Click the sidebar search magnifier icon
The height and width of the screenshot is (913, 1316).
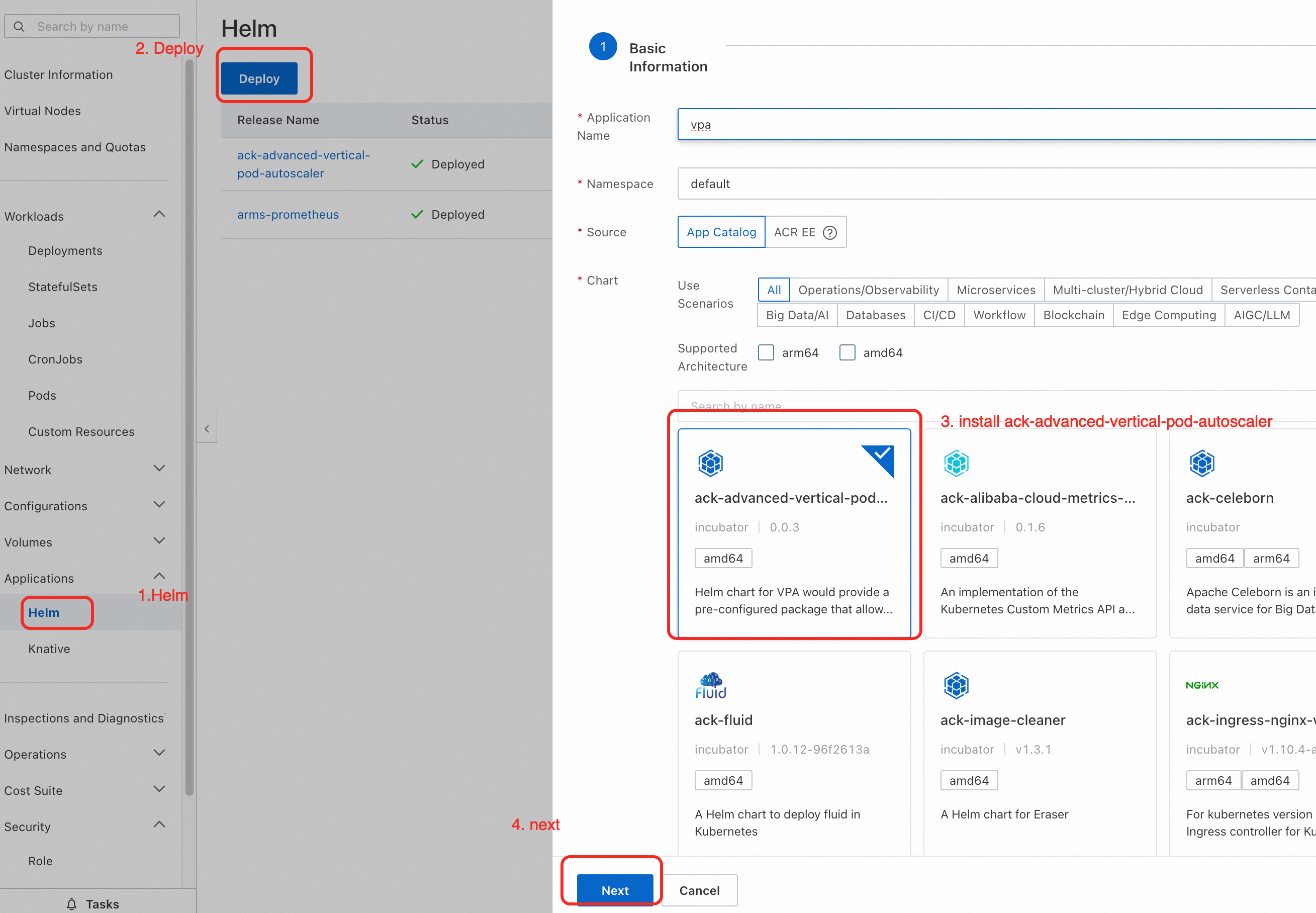pos(19,26)
